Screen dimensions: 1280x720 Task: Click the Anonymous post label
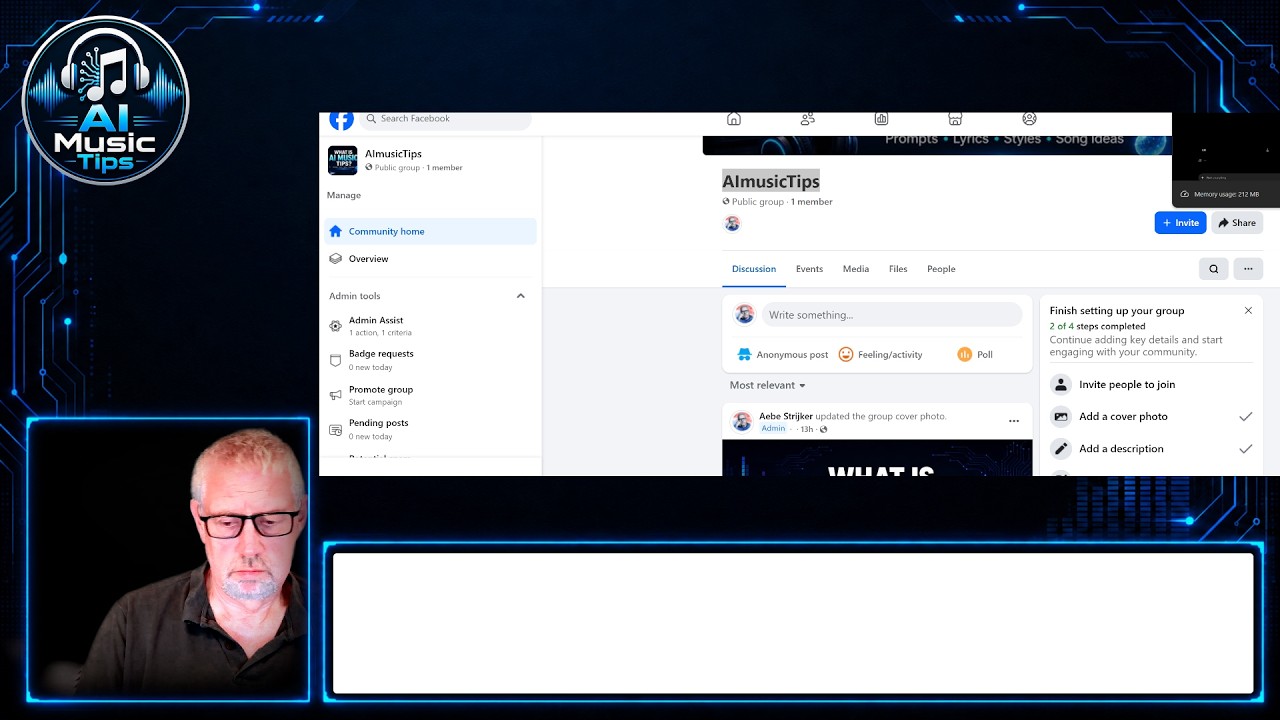[792, 355]
